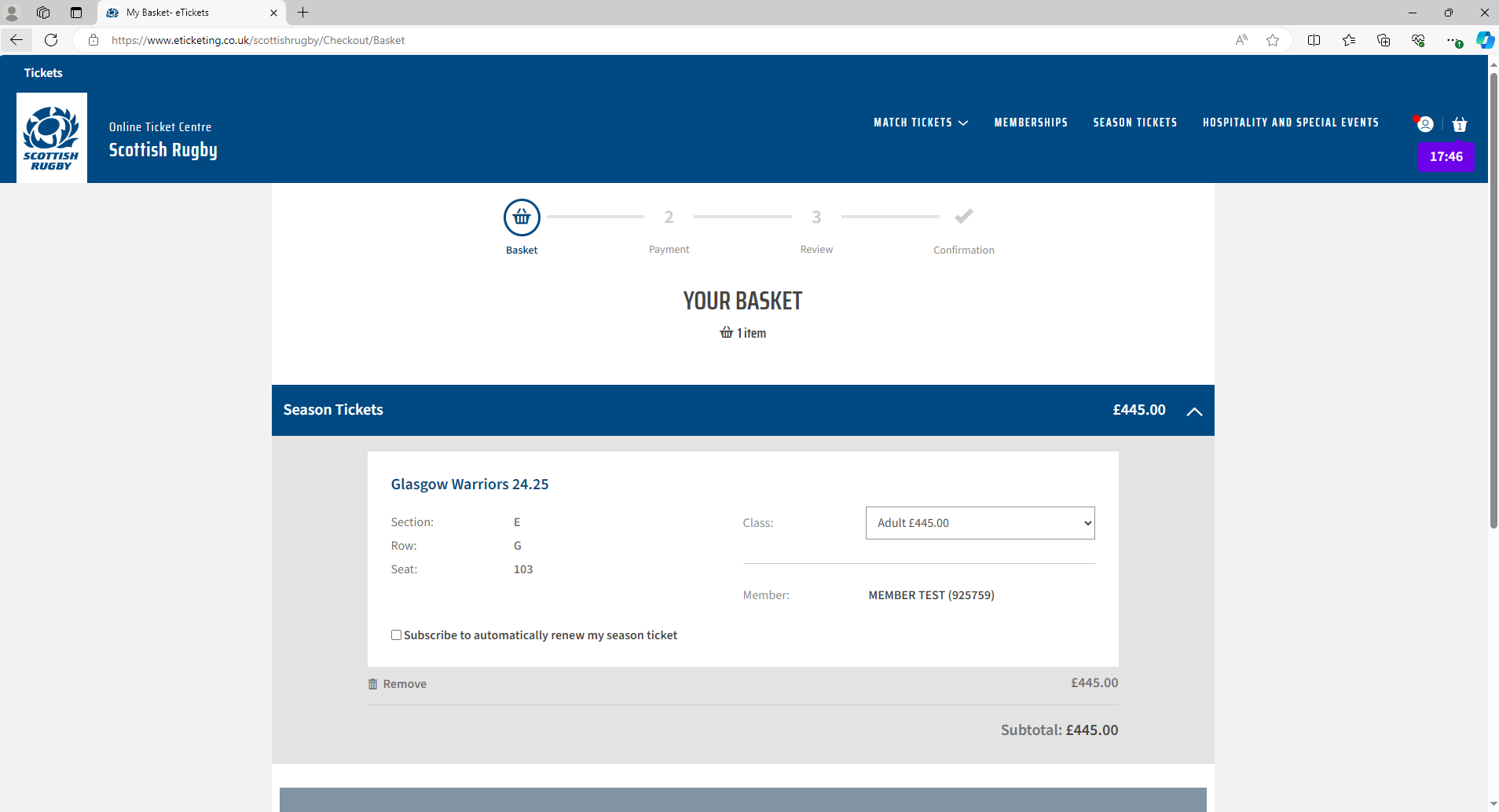The width and height of the screenshot is (1499, 812).
Task: Expand the Match Tickets menu
Action: pyautogui.click(x=921, y=123)
